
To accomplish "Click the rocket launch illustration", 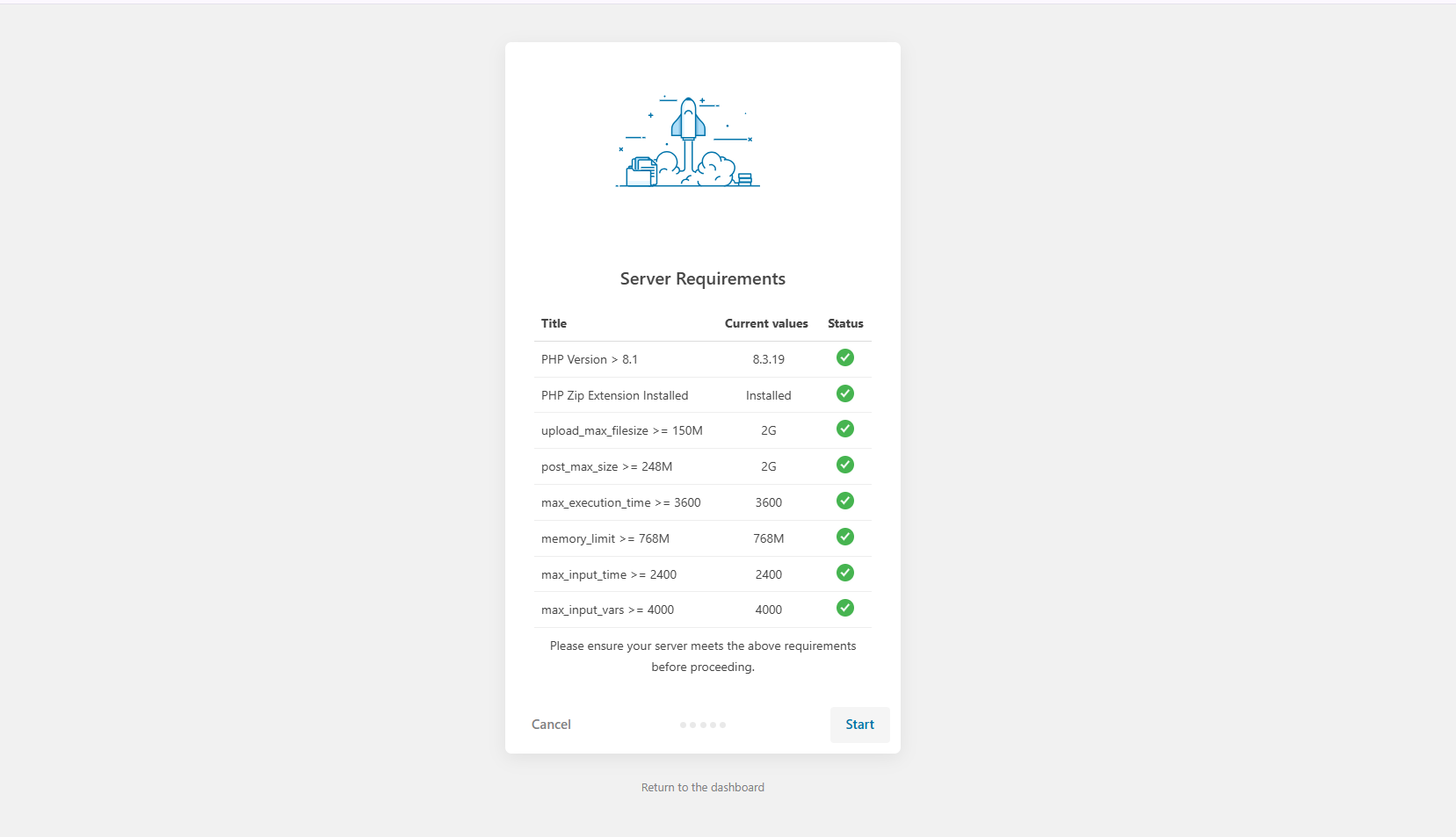I will click(x=688, y=142).
